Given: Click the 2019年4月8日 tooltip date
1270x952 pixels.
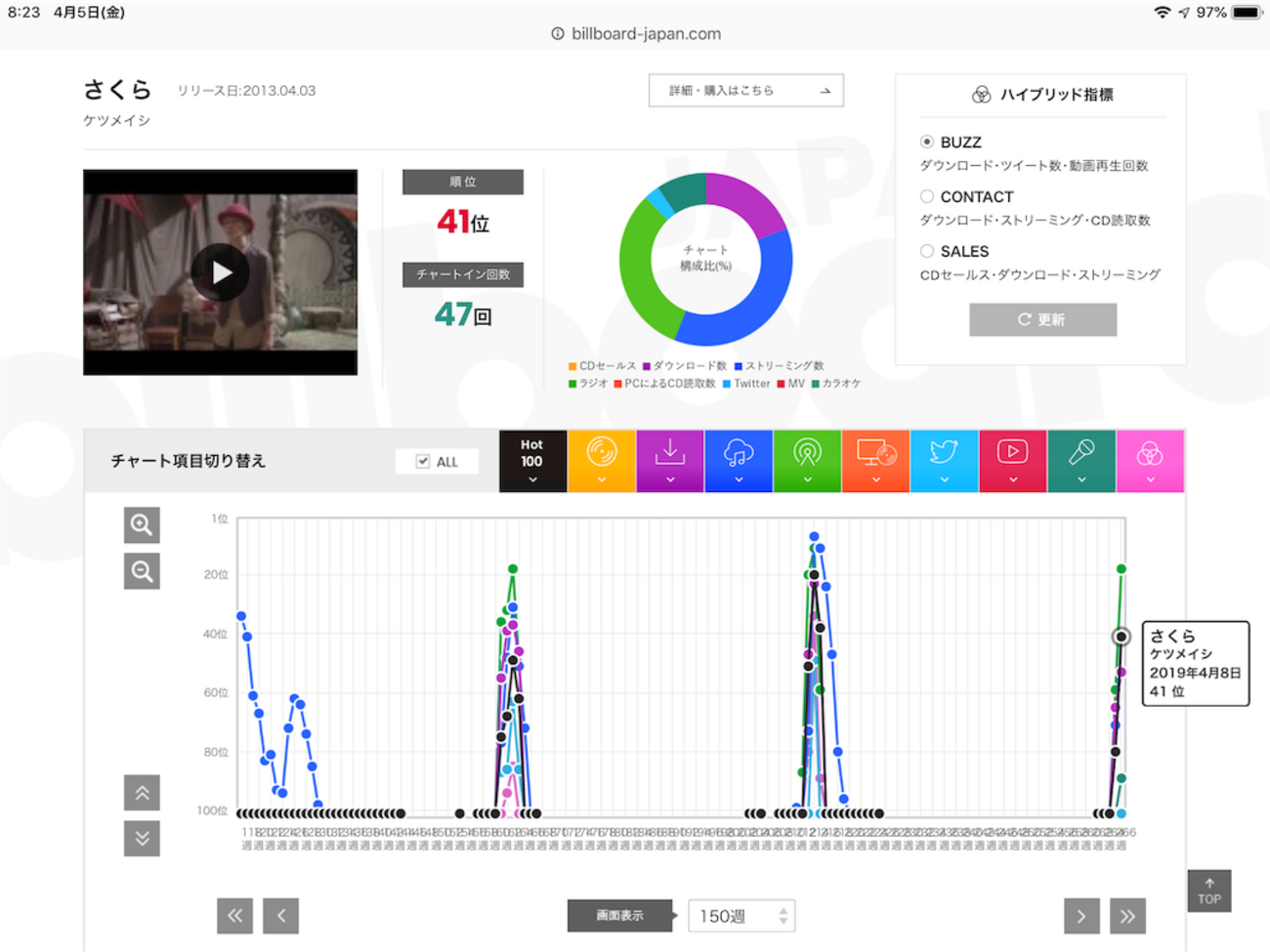Looking at the screenshot, I should (x=1195, y=673).
